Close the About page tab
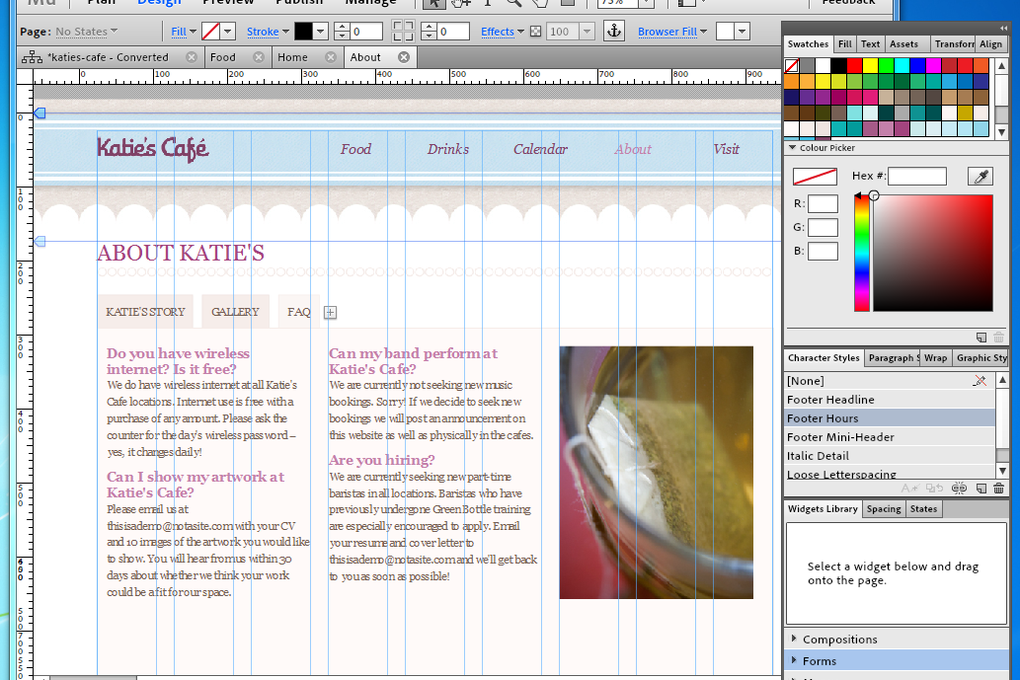The height and width of the screenshot is (680, 1020). tap(404, 57)
